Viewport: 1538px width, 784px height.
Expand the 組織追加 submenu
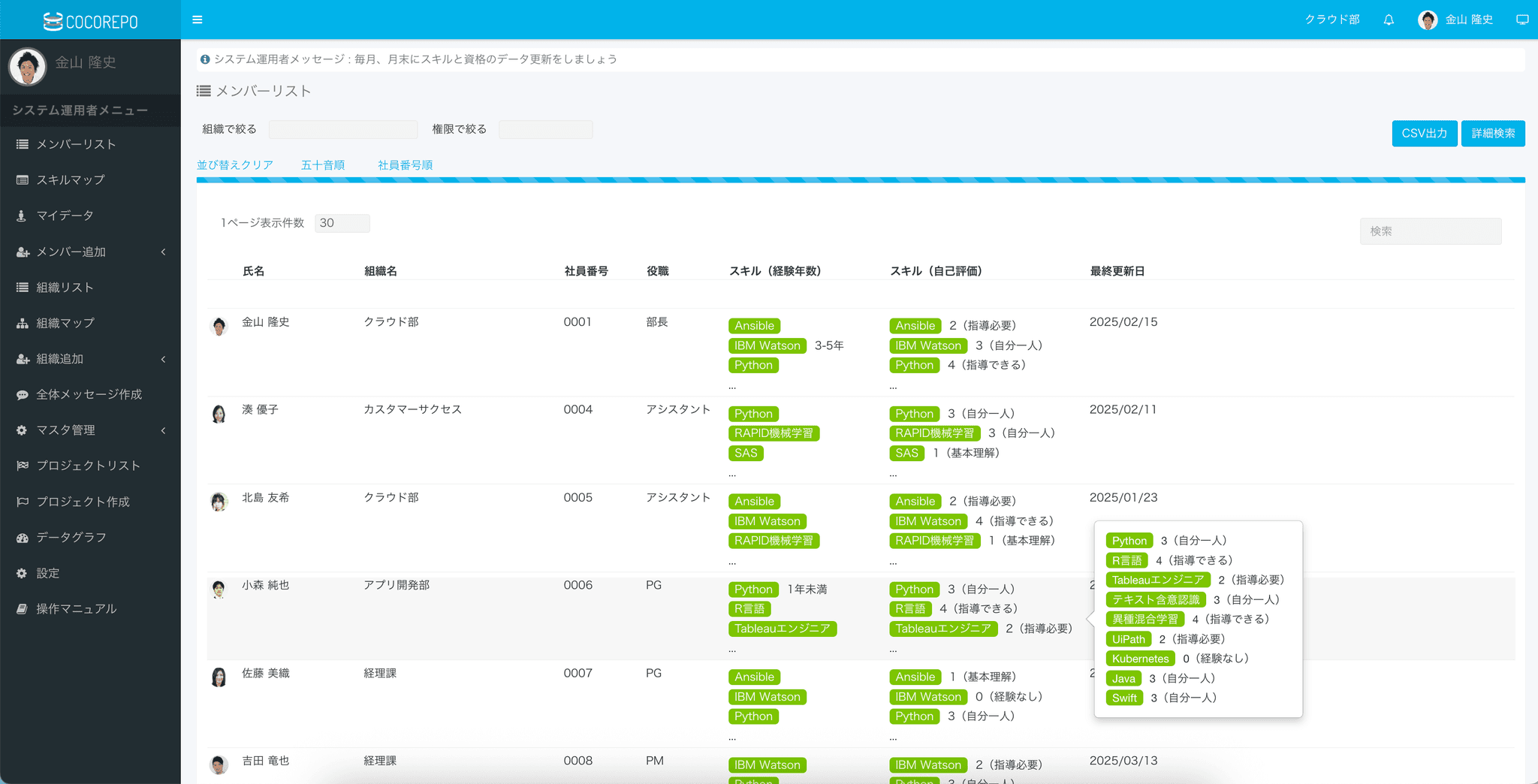[x=90, y=359]
